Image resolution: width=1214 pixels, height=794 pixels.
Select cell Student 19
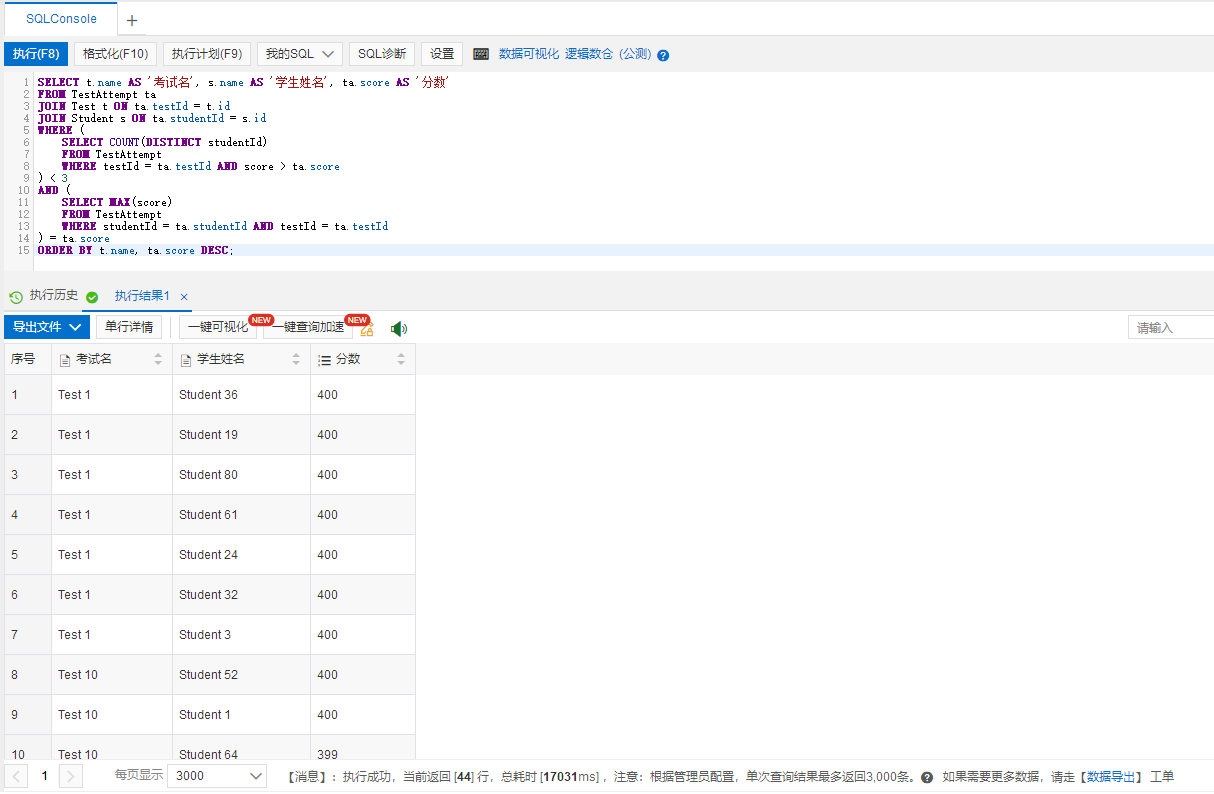241,435
